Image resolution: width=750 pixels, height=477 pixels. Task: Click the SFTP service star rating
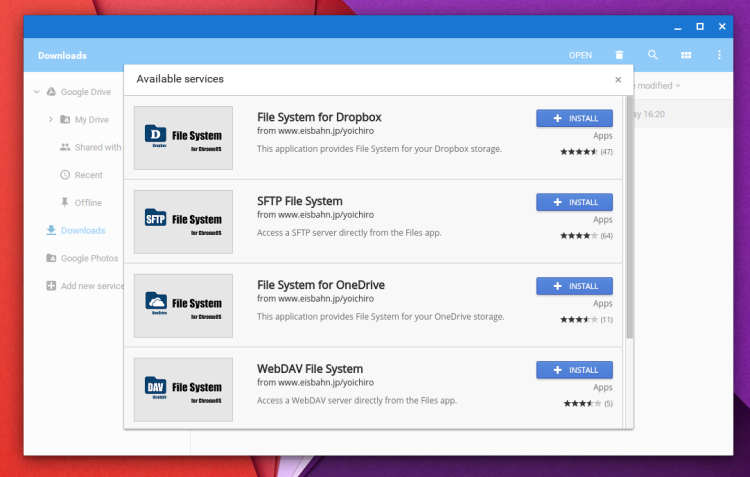tap(579, 235)
